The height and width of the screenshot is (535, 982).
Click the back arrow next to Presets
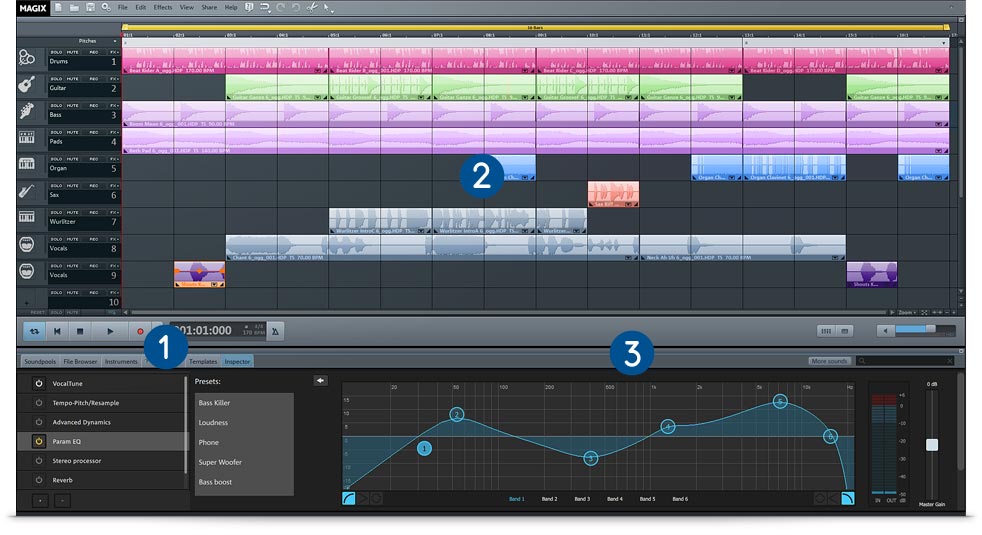tap(320, 380)
